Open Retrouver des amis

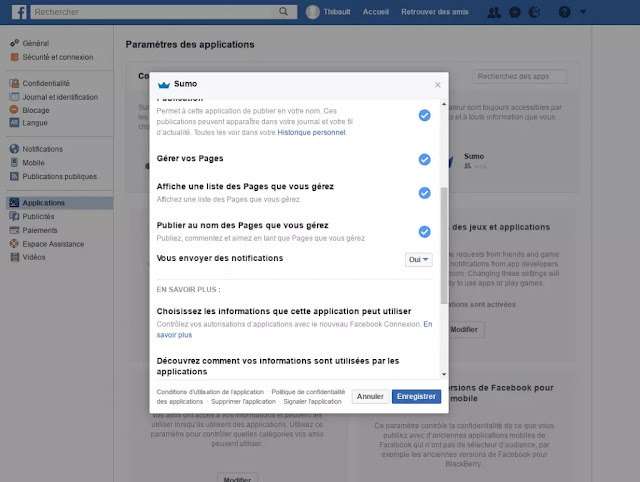435,12
